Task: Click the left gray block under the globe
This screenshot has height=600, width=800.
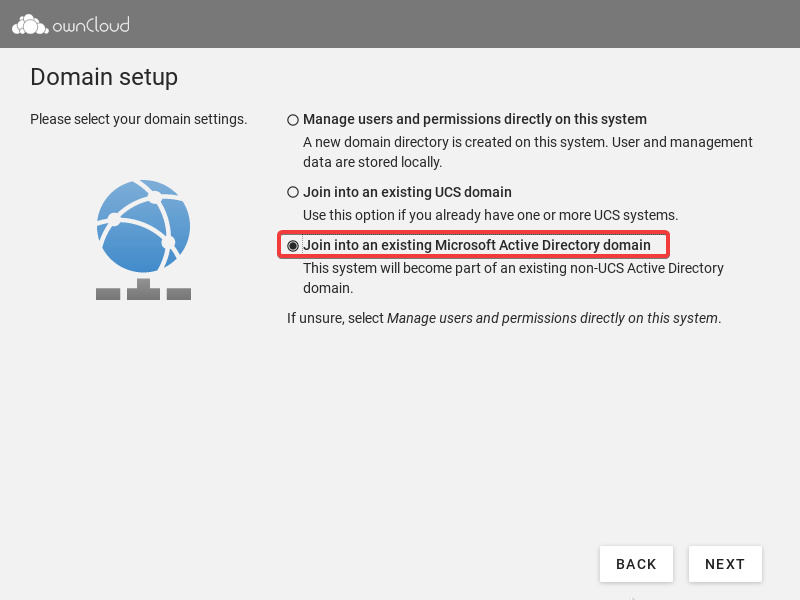Action: pos(108,294)
